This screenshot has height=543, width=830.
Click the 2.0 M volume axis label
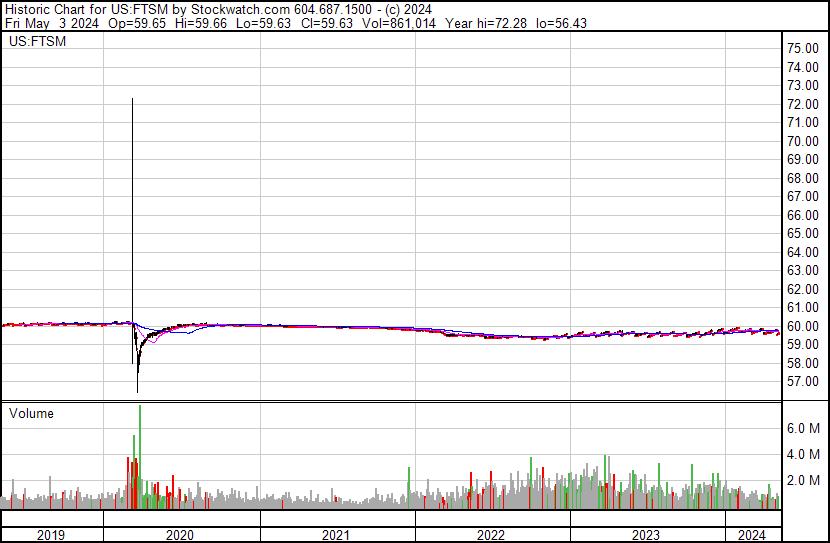point(805,480)
